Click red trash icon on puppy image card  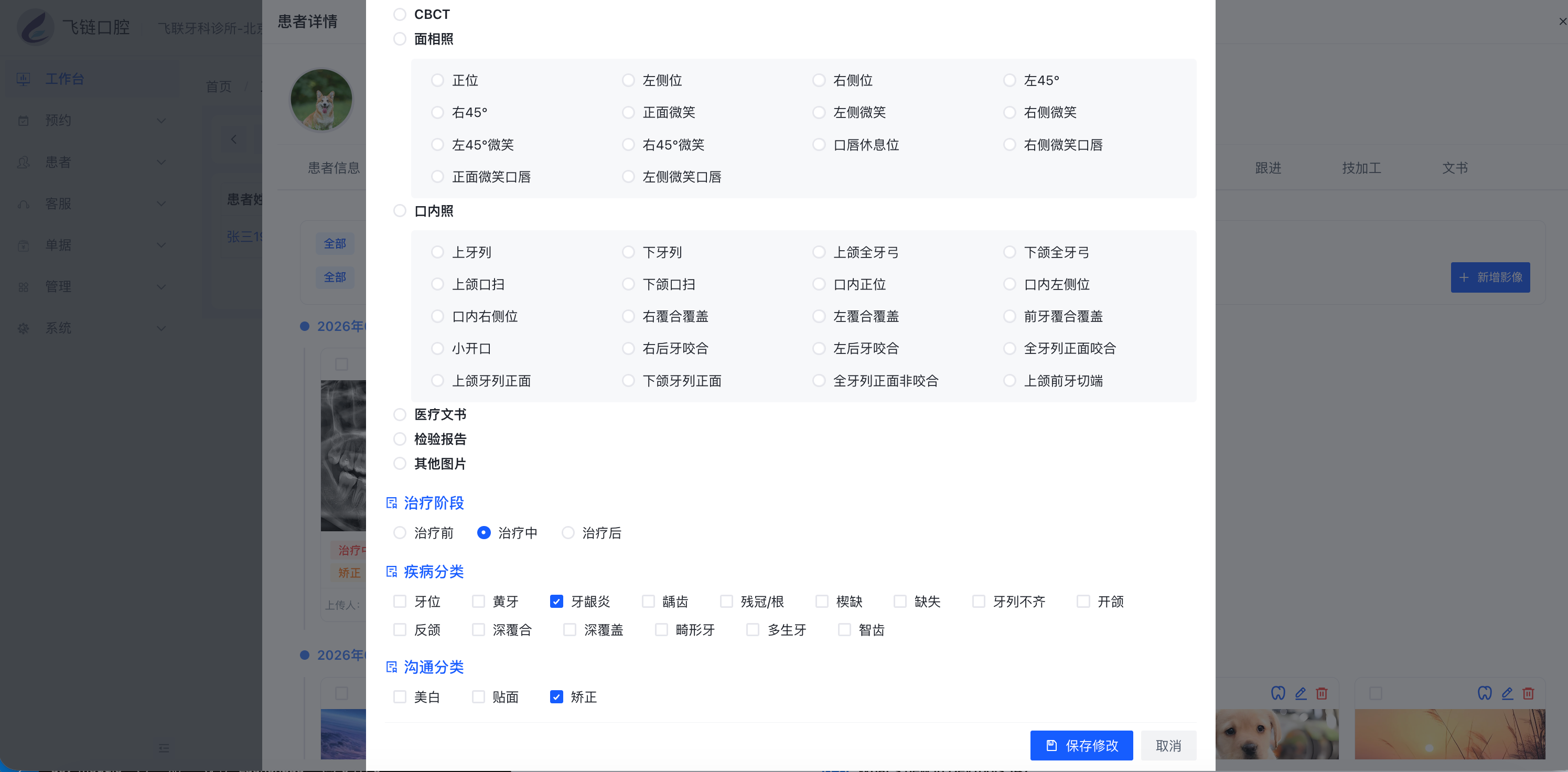pyautogui.click(x=1322, y=693)
